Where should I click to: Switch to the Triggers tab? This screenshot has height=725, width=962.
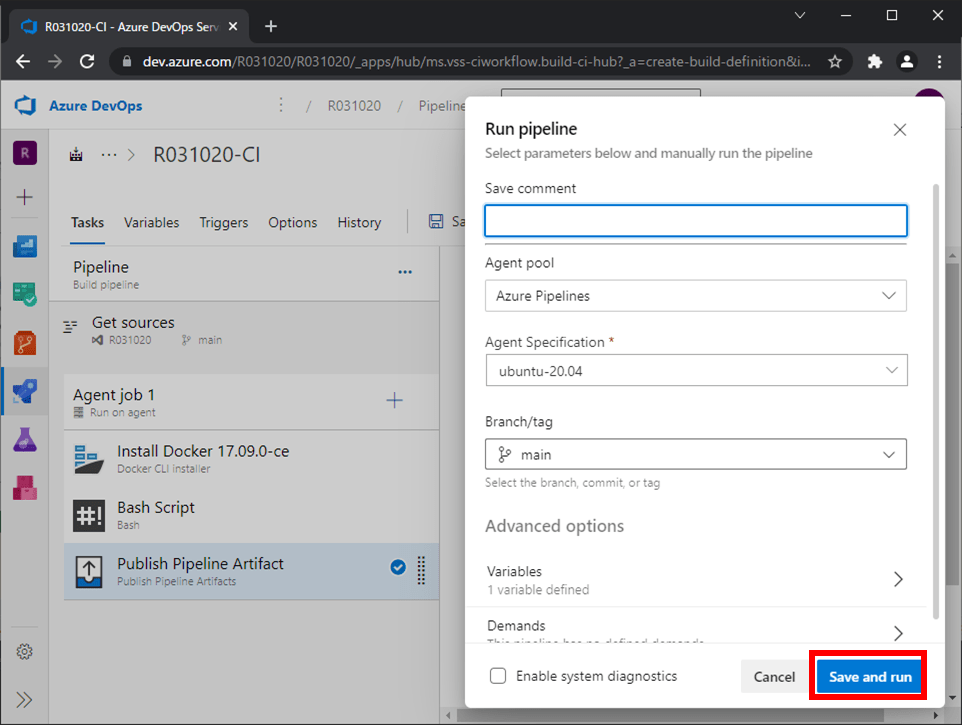point(223,223)
